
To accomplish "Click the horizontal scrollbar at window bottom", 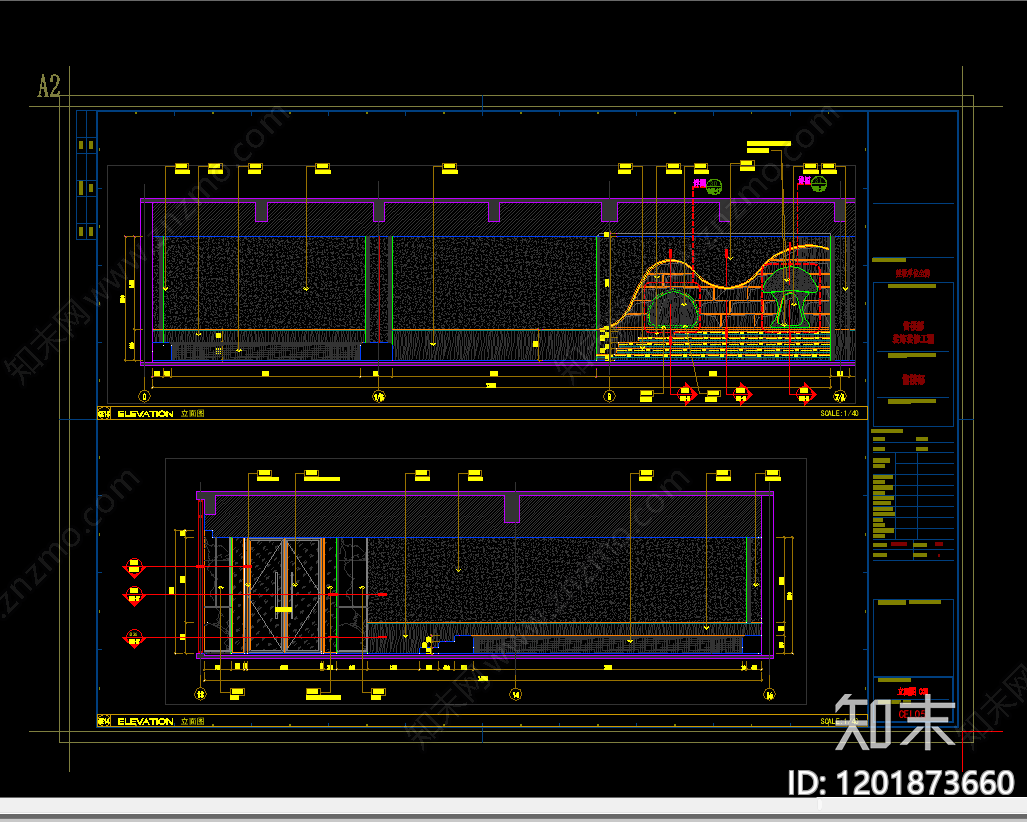I will point(514,806).
